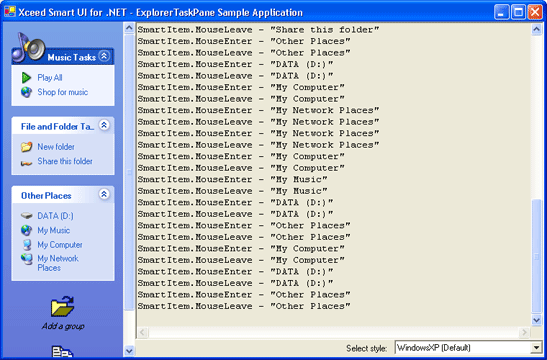Maximize the application window
The height and width of the screenshot is (360, 547).
point(518,13)
